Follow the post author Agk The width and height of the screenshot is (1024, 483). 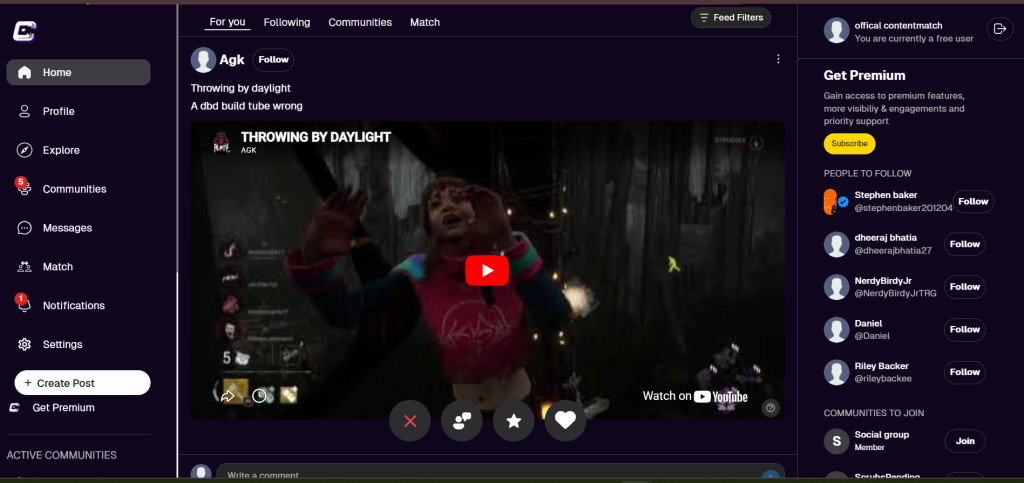(273, 60)
